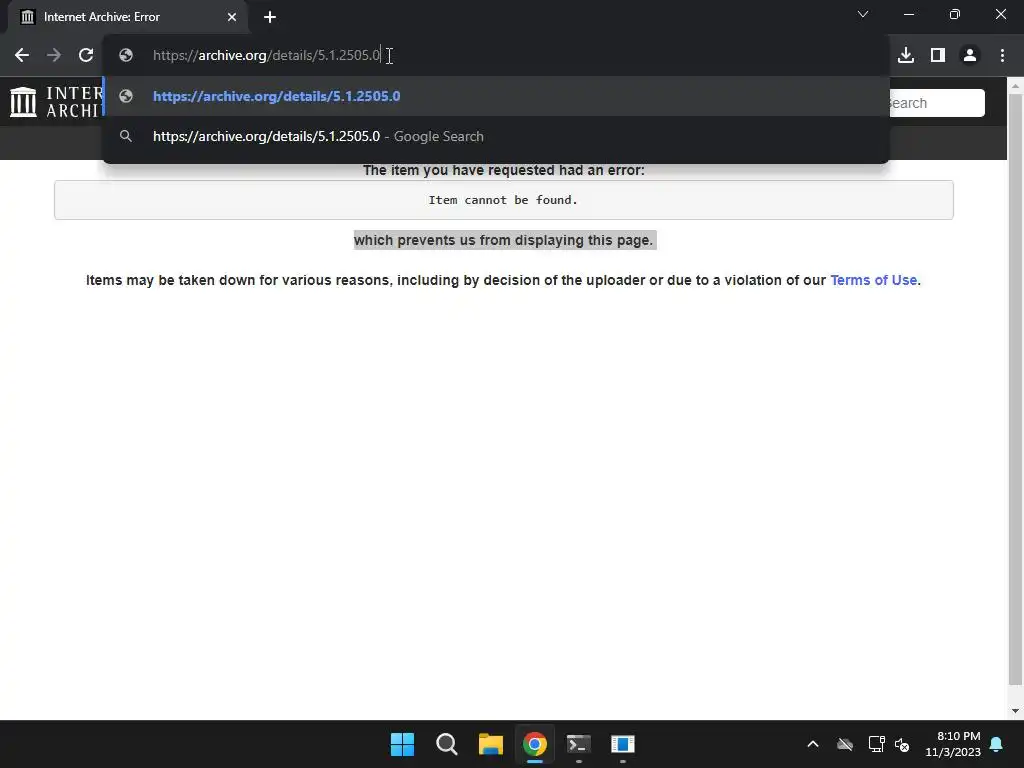The height and width of the screenshot is (768, 1024).
Task: Open the notifications bell icon
Action: (997, 744)
